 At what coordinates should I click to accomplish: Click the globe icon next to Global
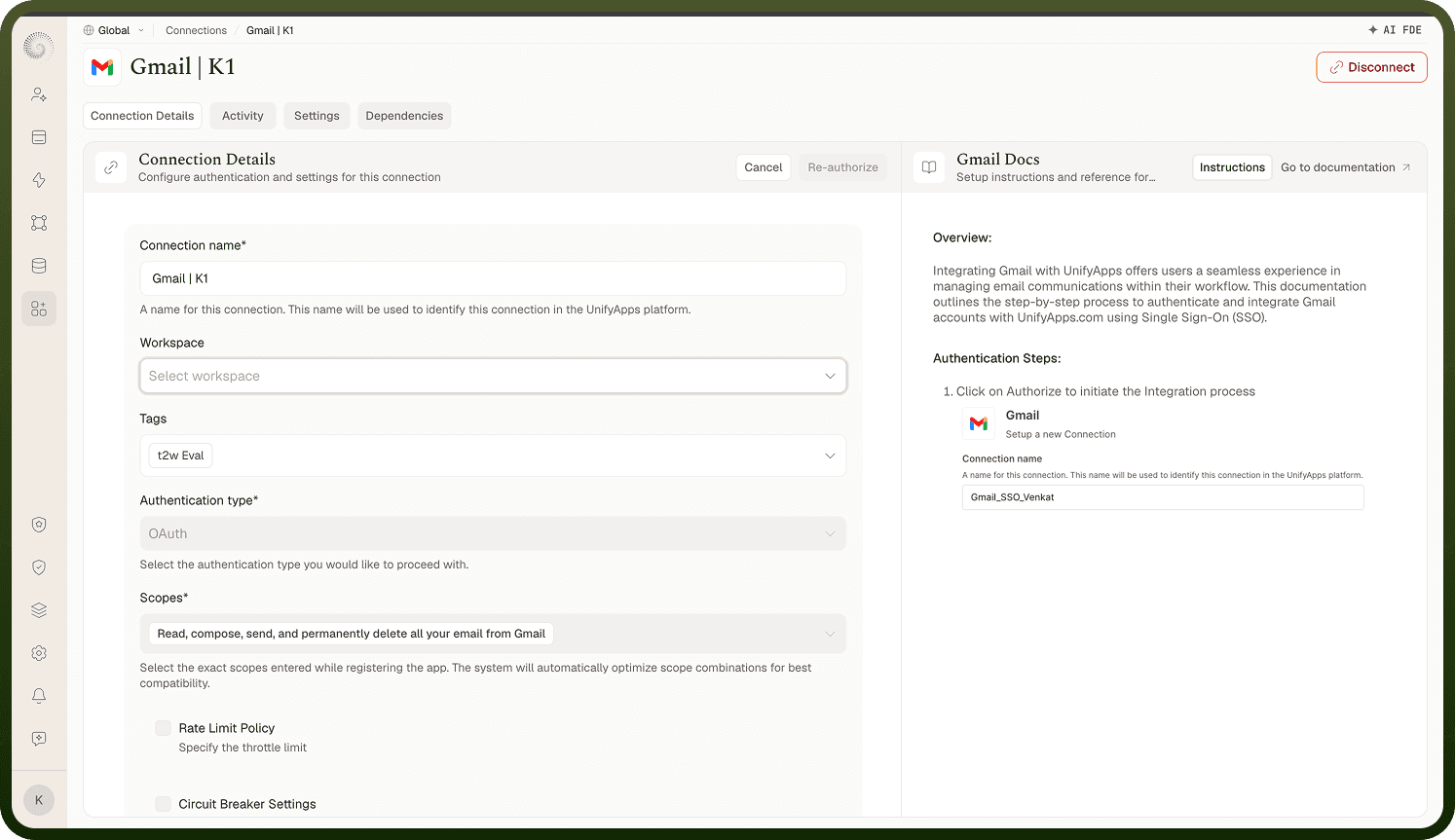point(89,30)
